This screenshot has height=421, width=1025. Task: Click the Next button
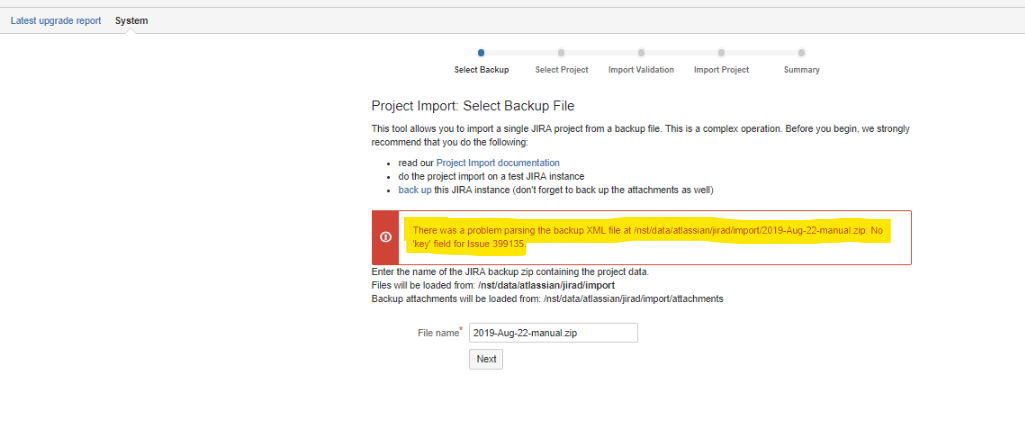[x=486, y=359]
